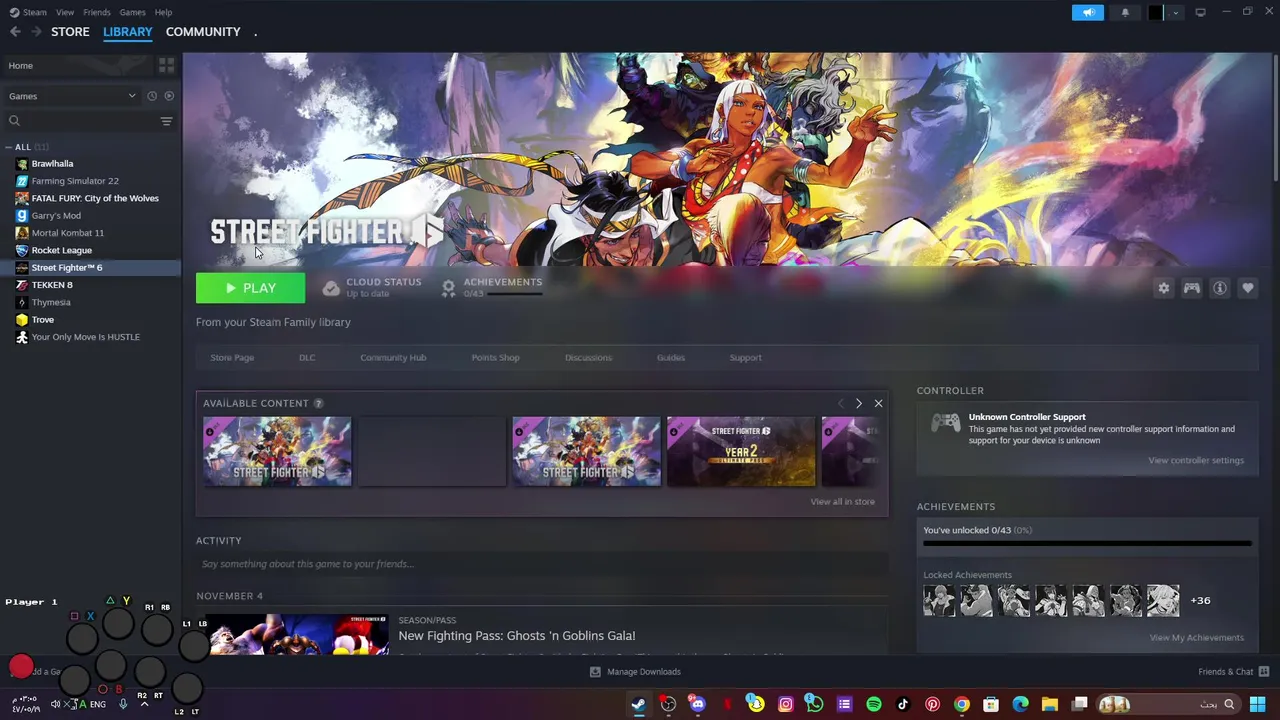
Task: Open the notifications bell
Action: pyautogui.click(x=1125, y=12)
